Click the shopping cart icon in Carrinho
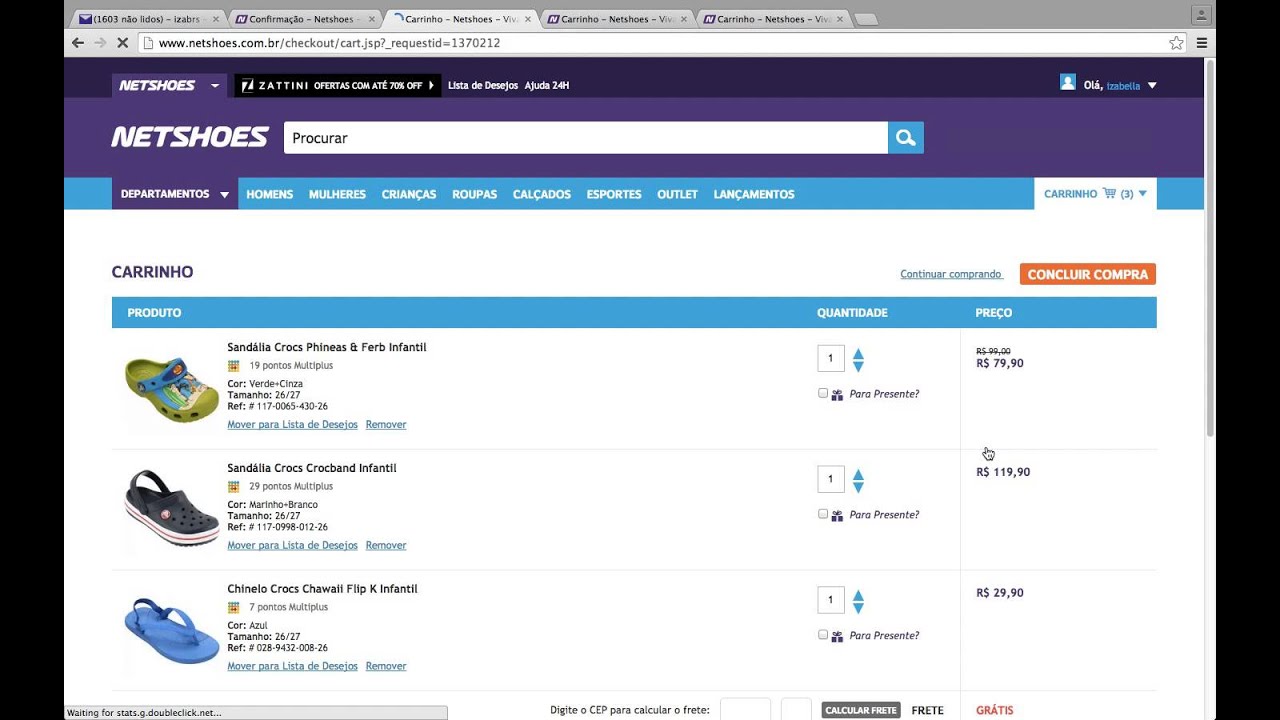The width and height of the screenshot is (1280, 720). coord(1109,193)
